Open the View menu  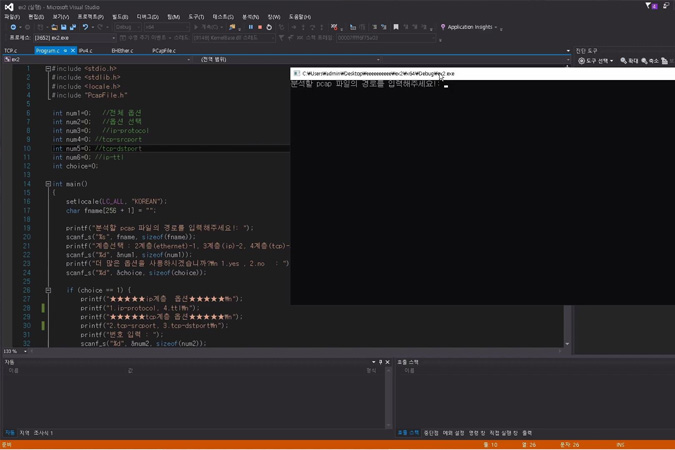pos(61,17)
